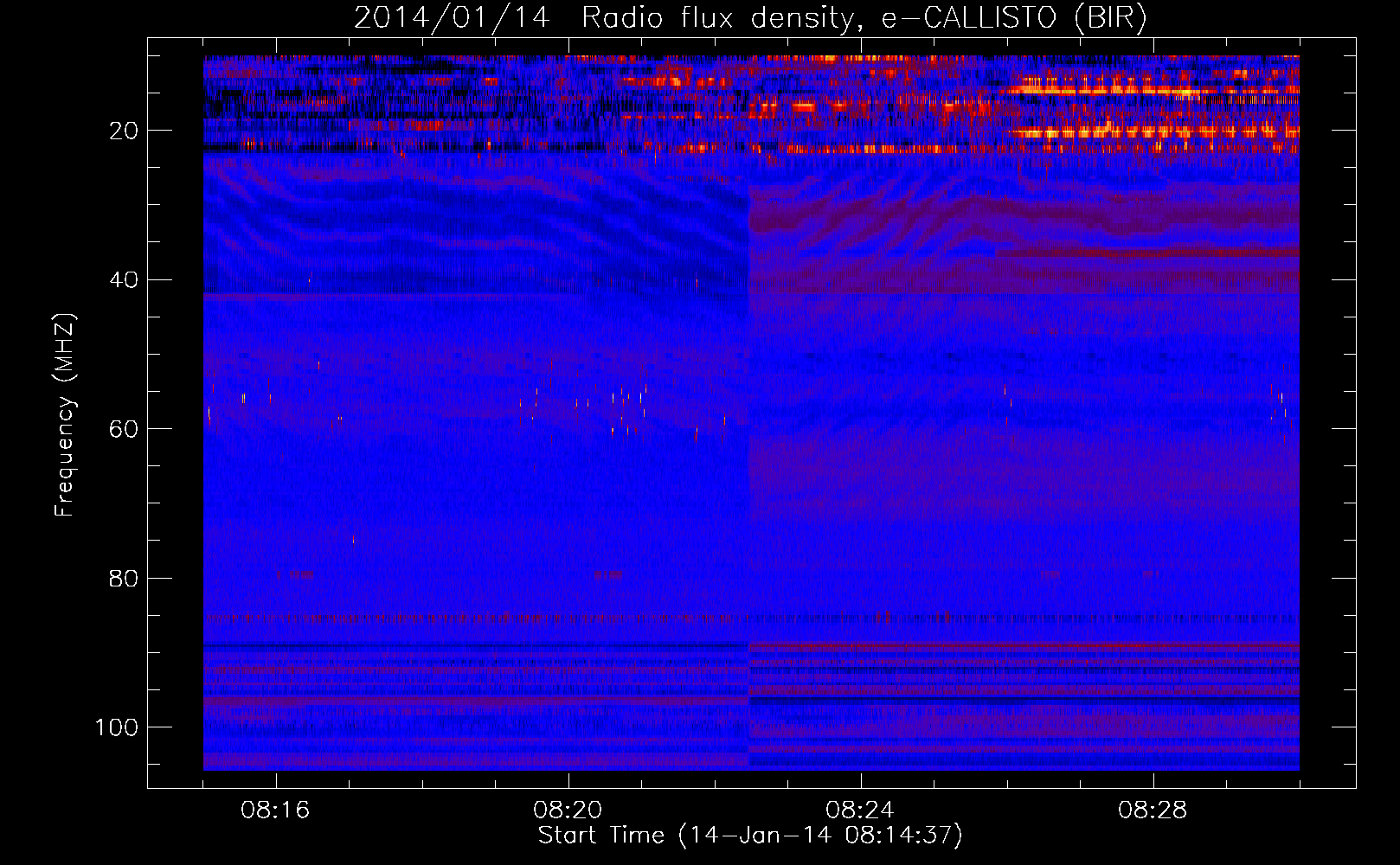Click the 20 frequency tick label

[124, 131]
